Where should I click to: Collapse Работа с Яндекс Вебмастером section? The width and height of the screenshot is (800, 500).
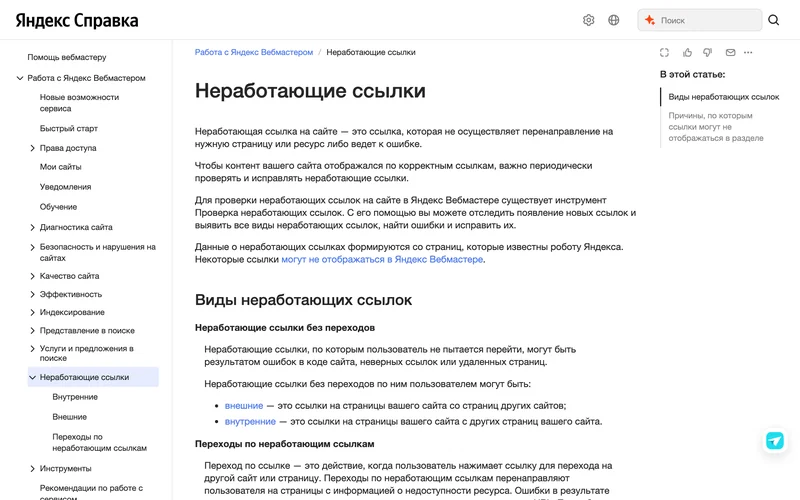20,78
